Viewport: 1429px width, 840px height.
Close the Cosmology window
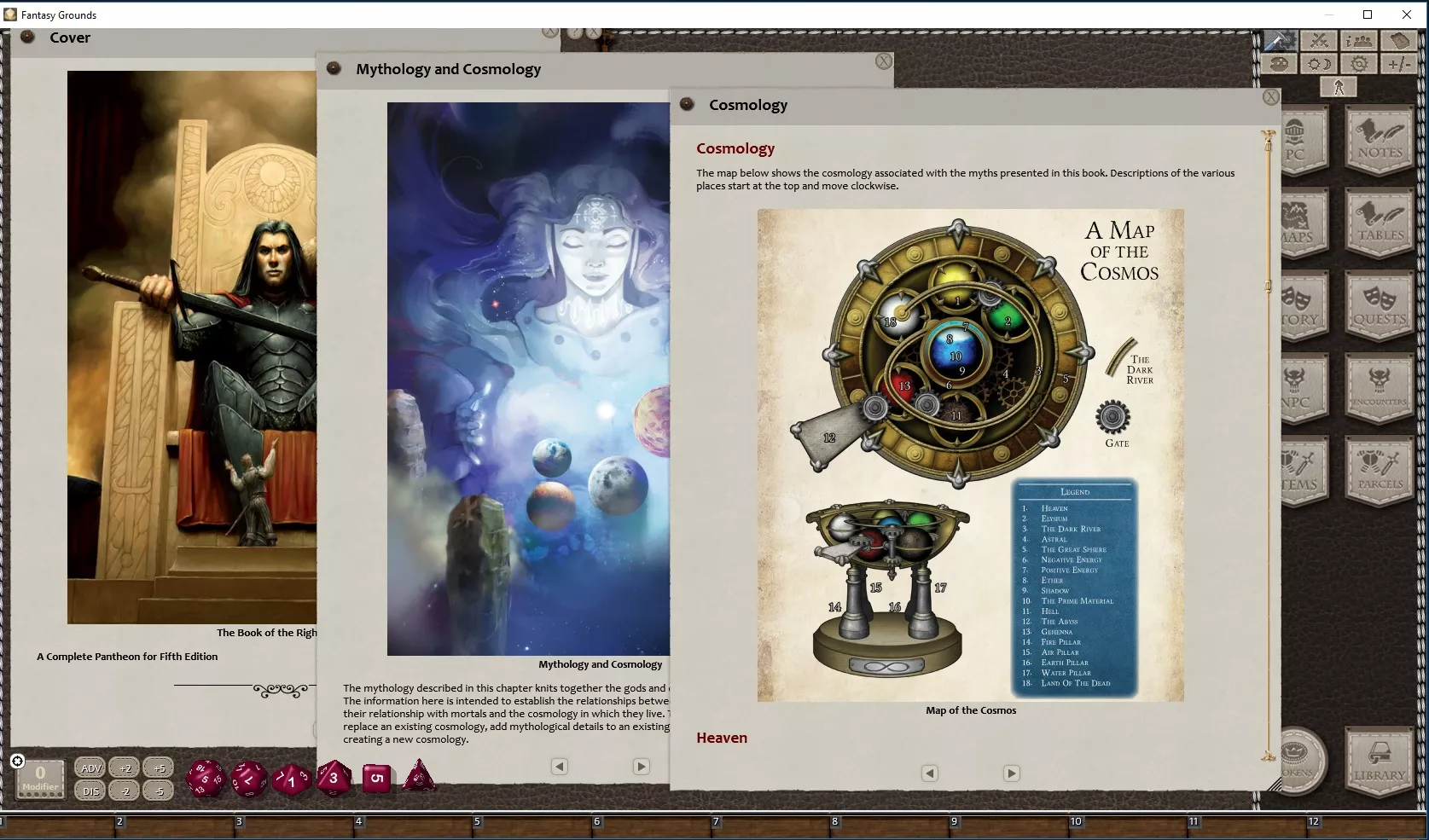pyautogui.click(x=1270, y=97)
